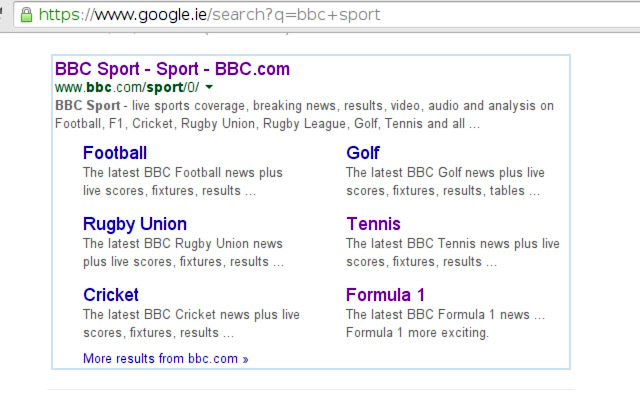The height and width of the screenshot is (400, 640).
Task: Open the Football sitelink
Action: (x=115, y=153)
